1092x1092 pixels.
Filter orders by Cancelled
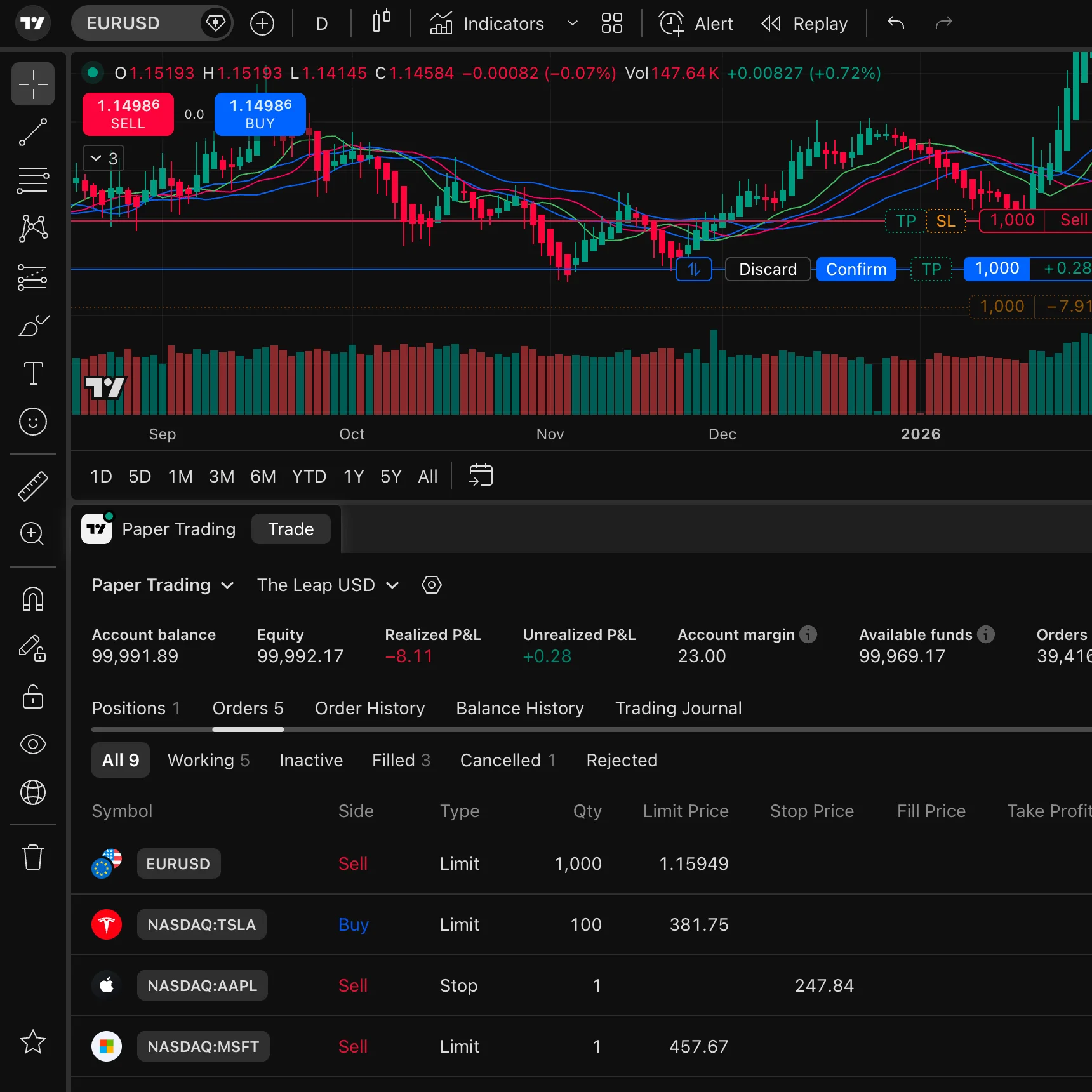tap(508, 760)
